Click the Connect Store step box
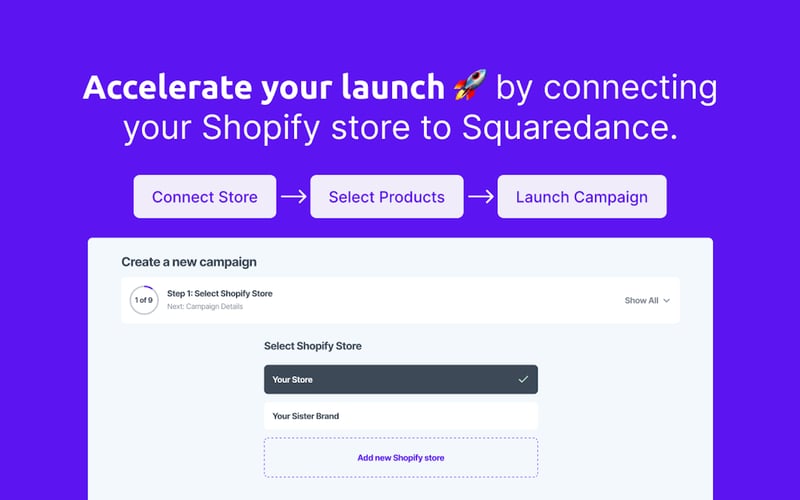Image resolution: width=800 pixels, height=500 pixels. tap(205, 196)
